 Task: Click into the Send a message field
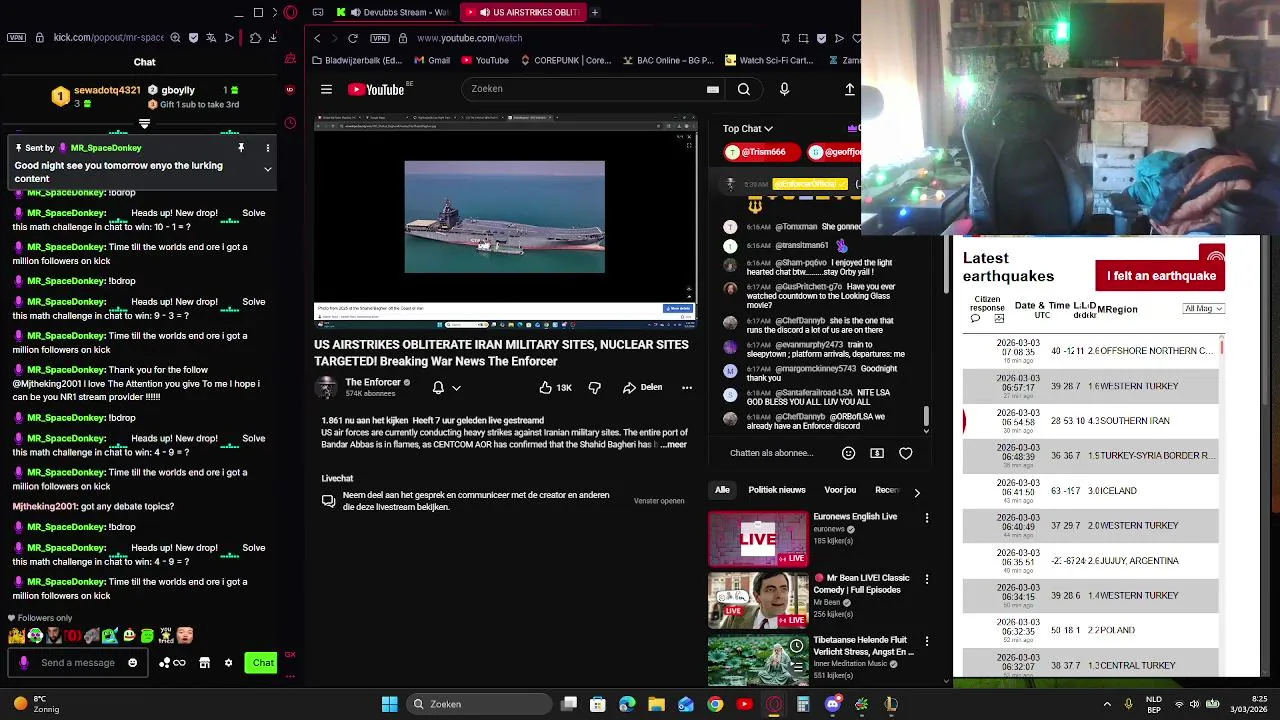click(80, 662)
